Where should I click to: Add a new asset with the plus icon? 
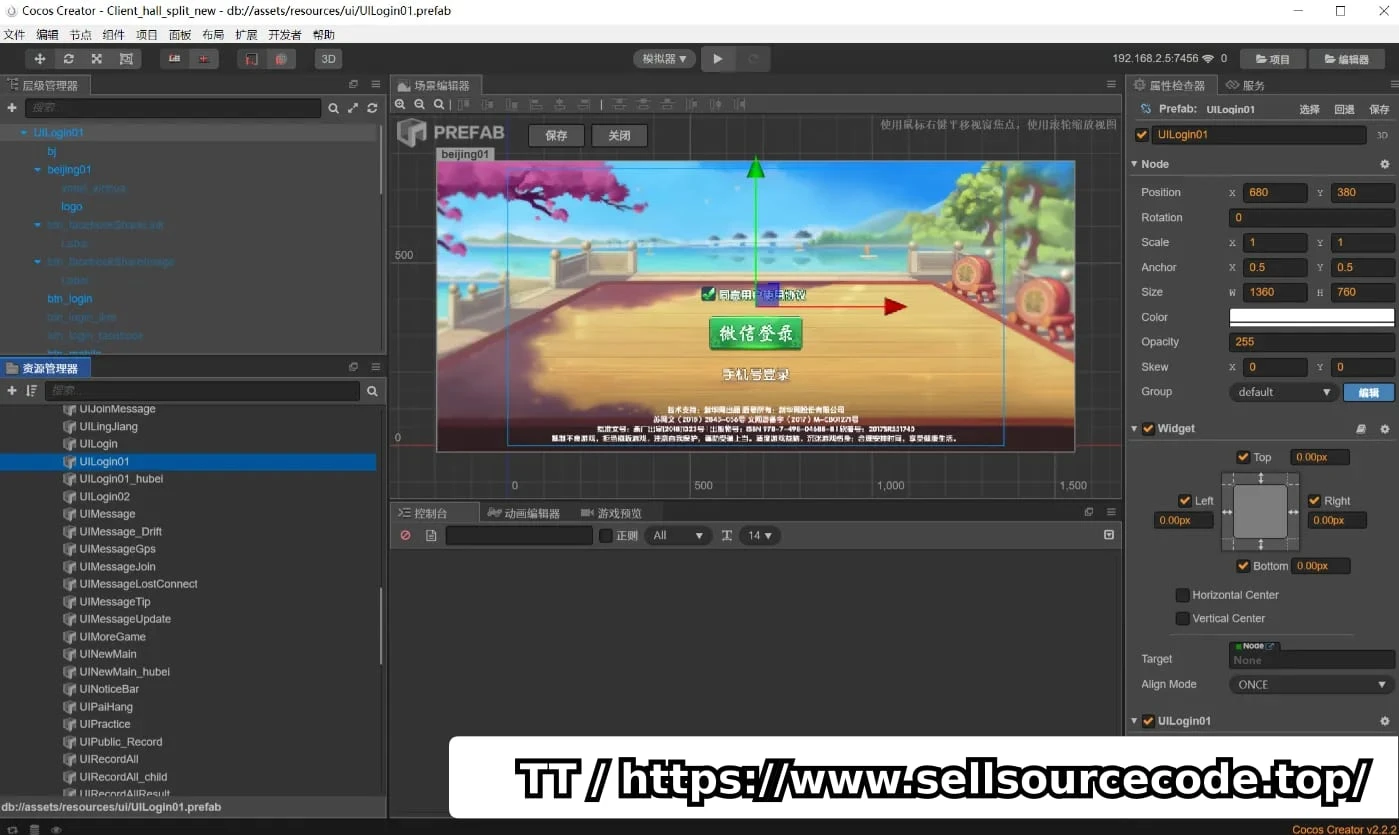(12, 391)
